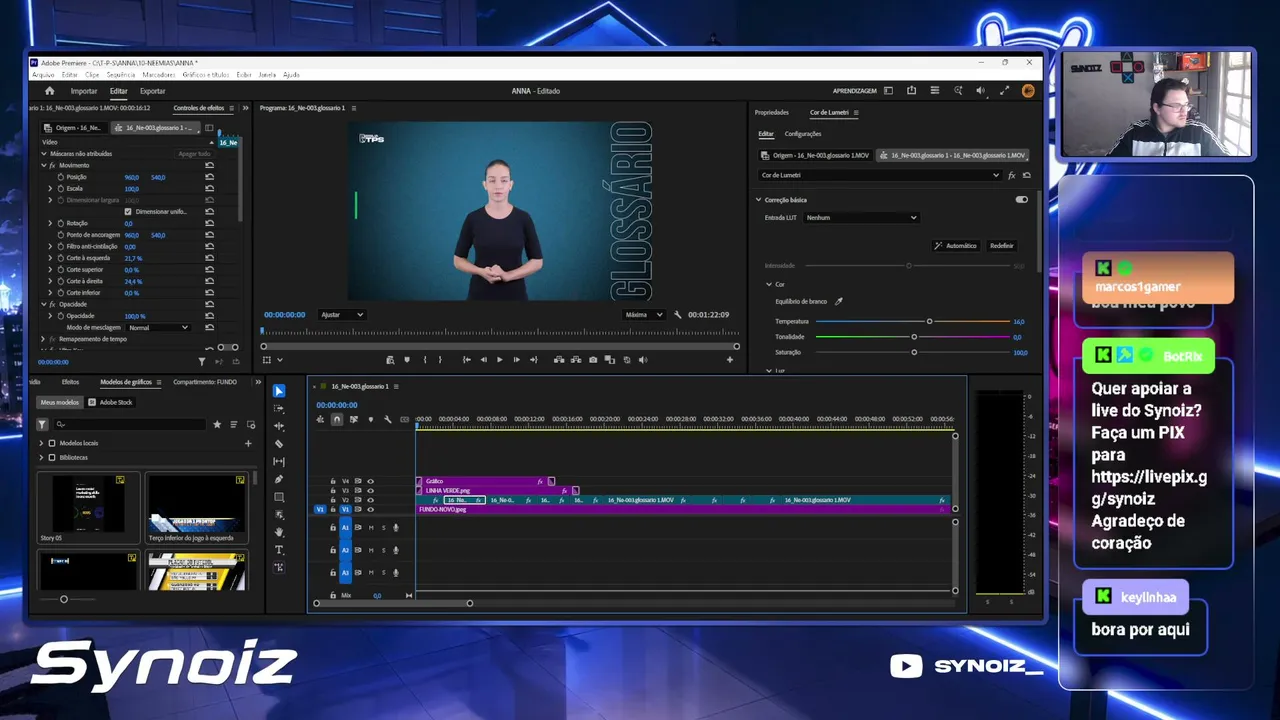This screenshot has width=1280, height=720.
Task: Select the Pen tool
Action: pyautogui.click(x=279, y=479)
